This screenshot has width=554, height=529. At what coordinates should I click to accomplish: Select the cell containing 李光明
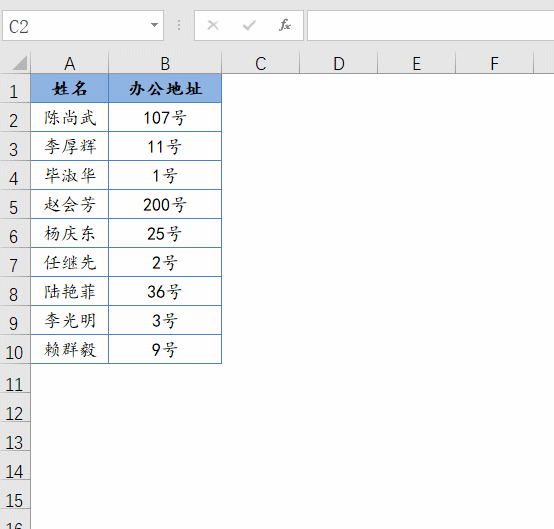coord(70,320)
